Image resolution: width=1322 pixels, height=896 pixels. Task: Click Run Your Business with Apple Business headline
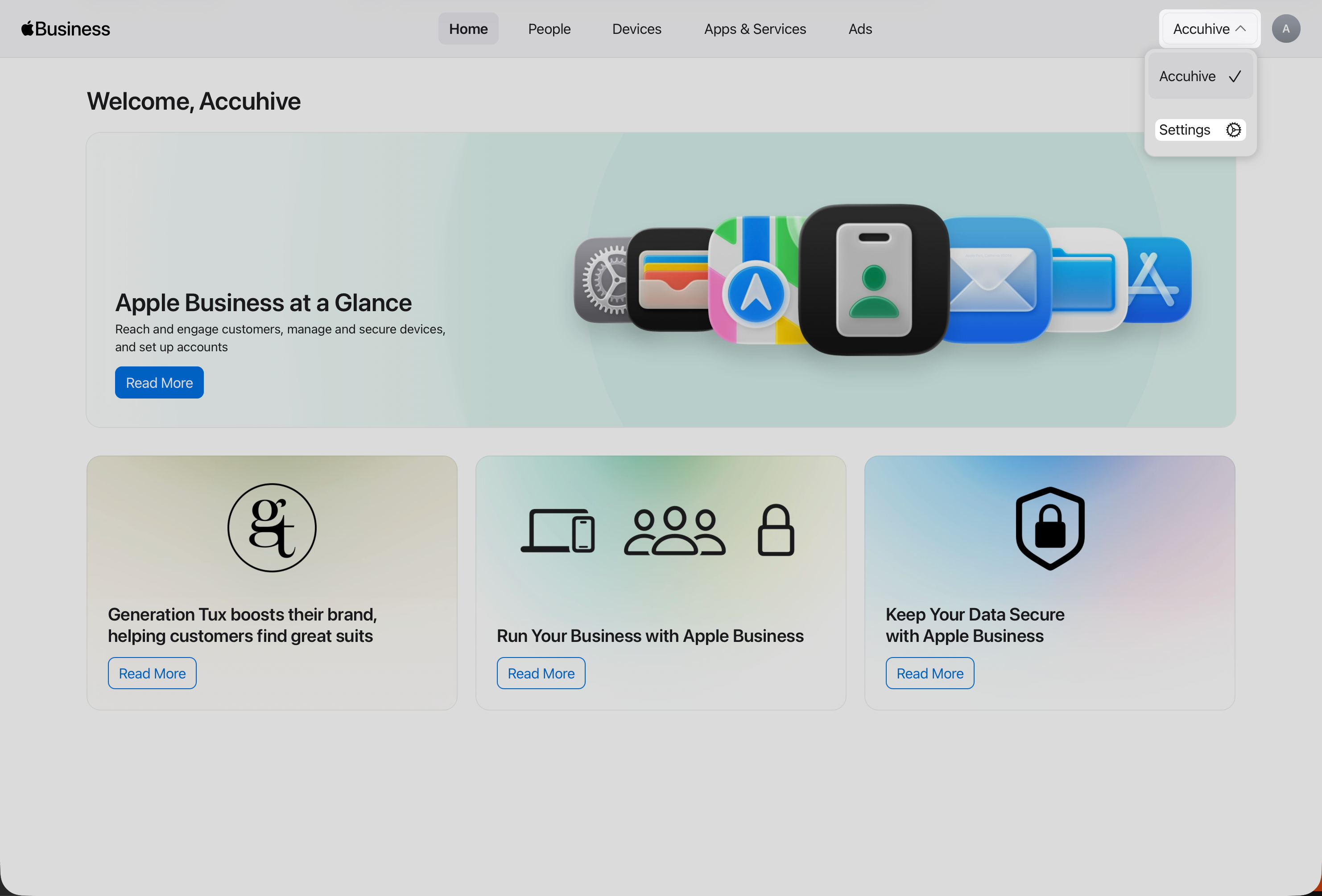[649, 636]
